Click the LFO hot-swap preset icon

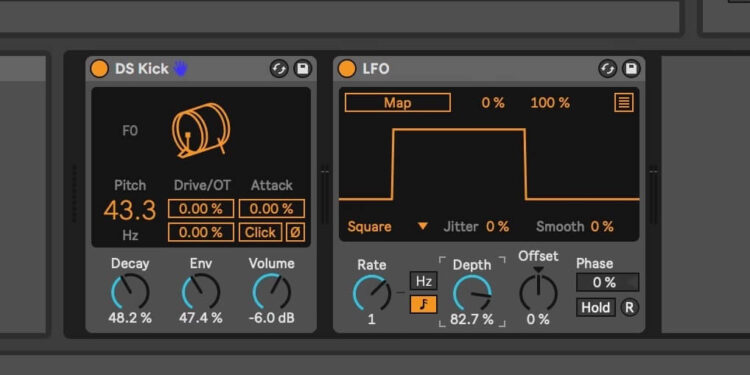pos(607,69)
